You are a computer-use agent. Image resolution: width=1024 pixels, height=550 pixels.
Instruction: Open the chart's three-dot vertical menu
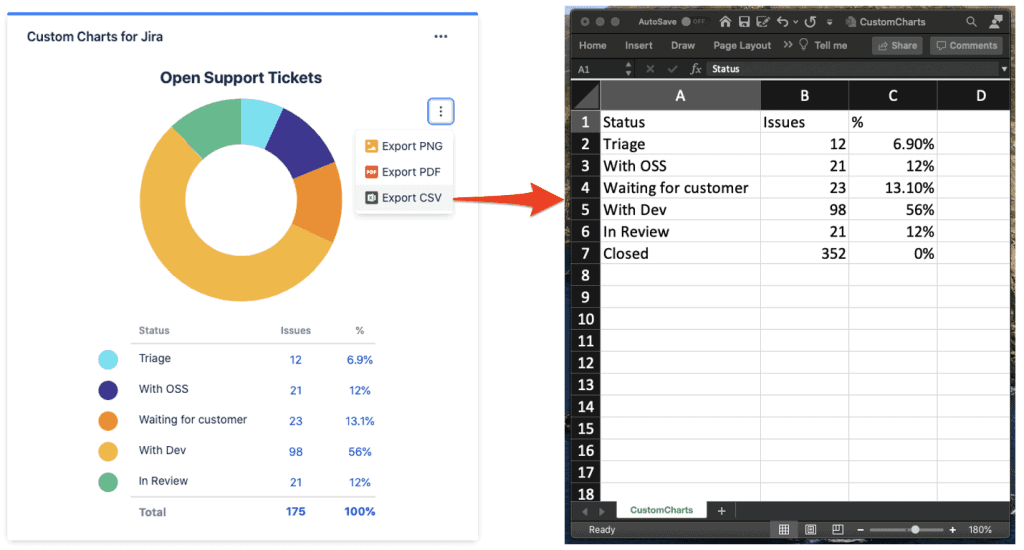click(441, 111)
